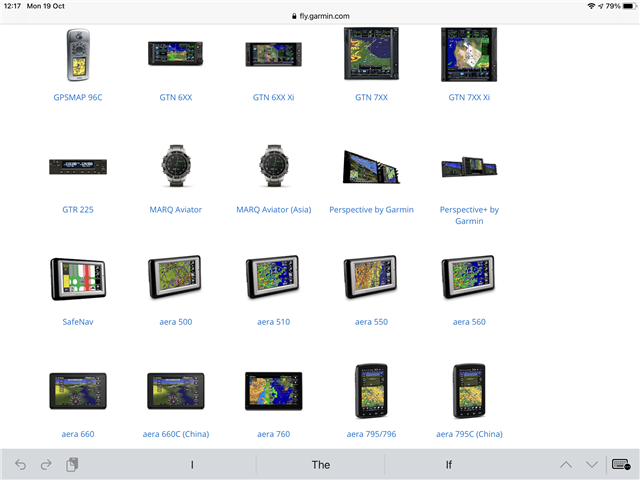640x480 pixels.
Task: Open the SafeNav text link
Action: pyautogui.click(x=78, y=322)
